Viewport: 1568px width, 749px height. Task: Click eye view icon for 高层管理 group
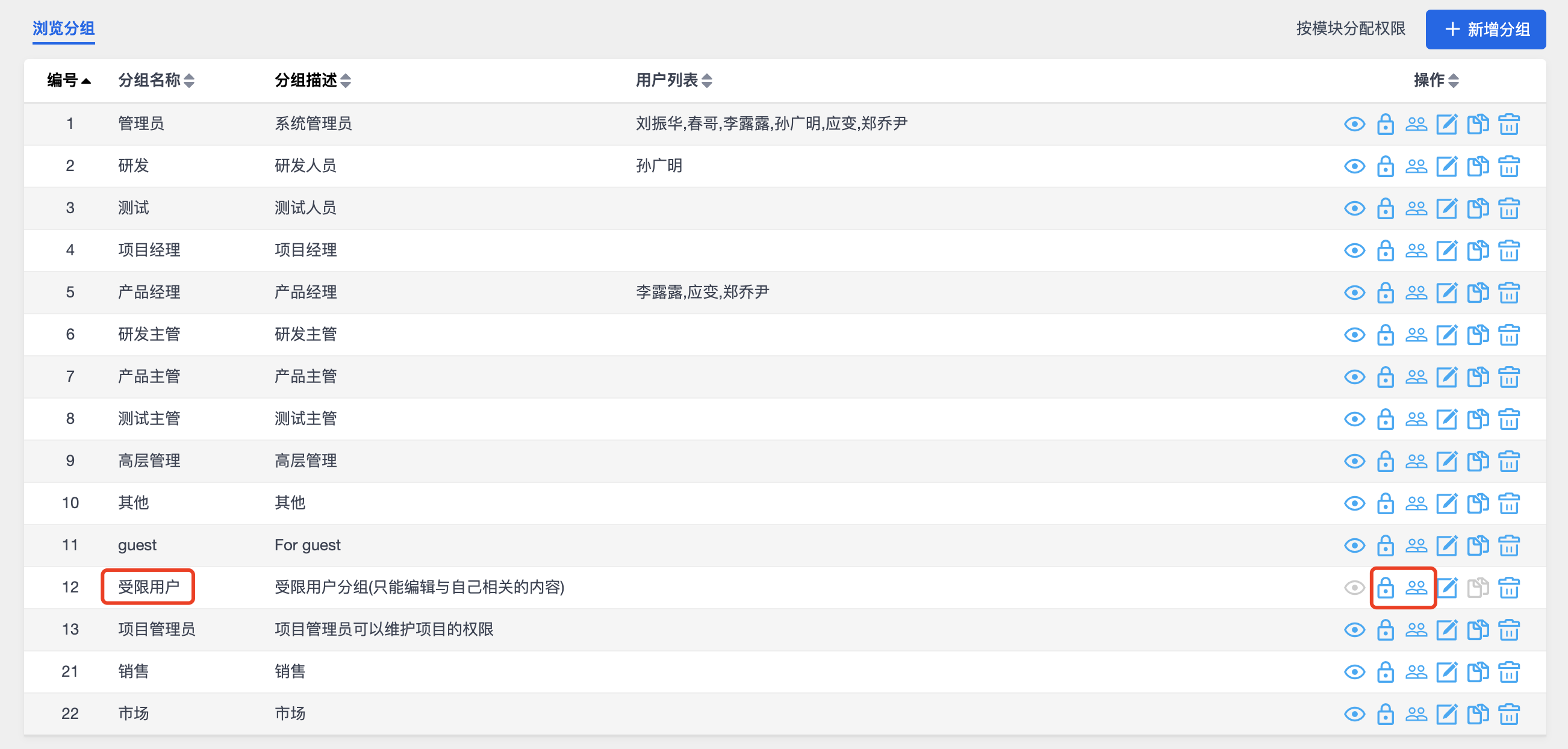(x=1354, y=461)
